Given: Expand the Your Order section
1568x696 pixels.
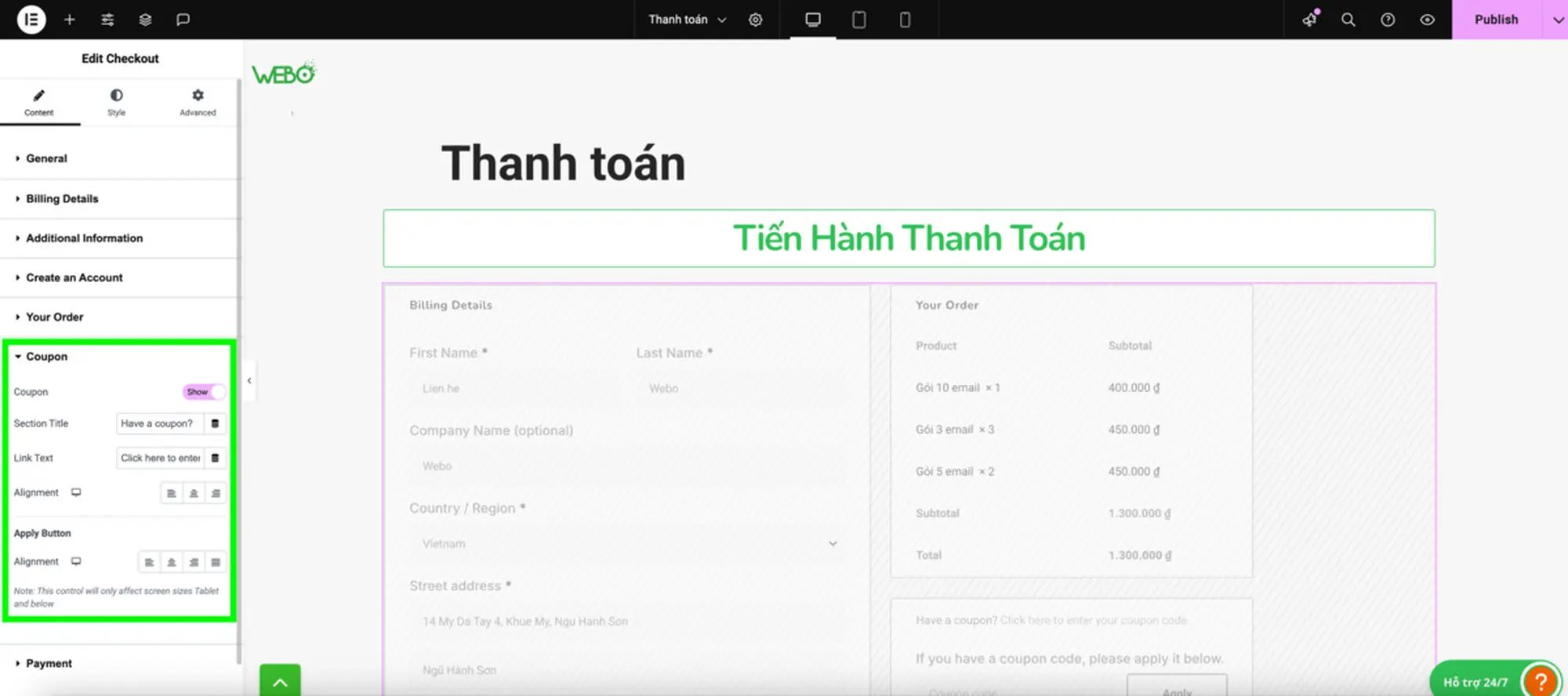Looking at the screenshot, I should pos(118,317).
